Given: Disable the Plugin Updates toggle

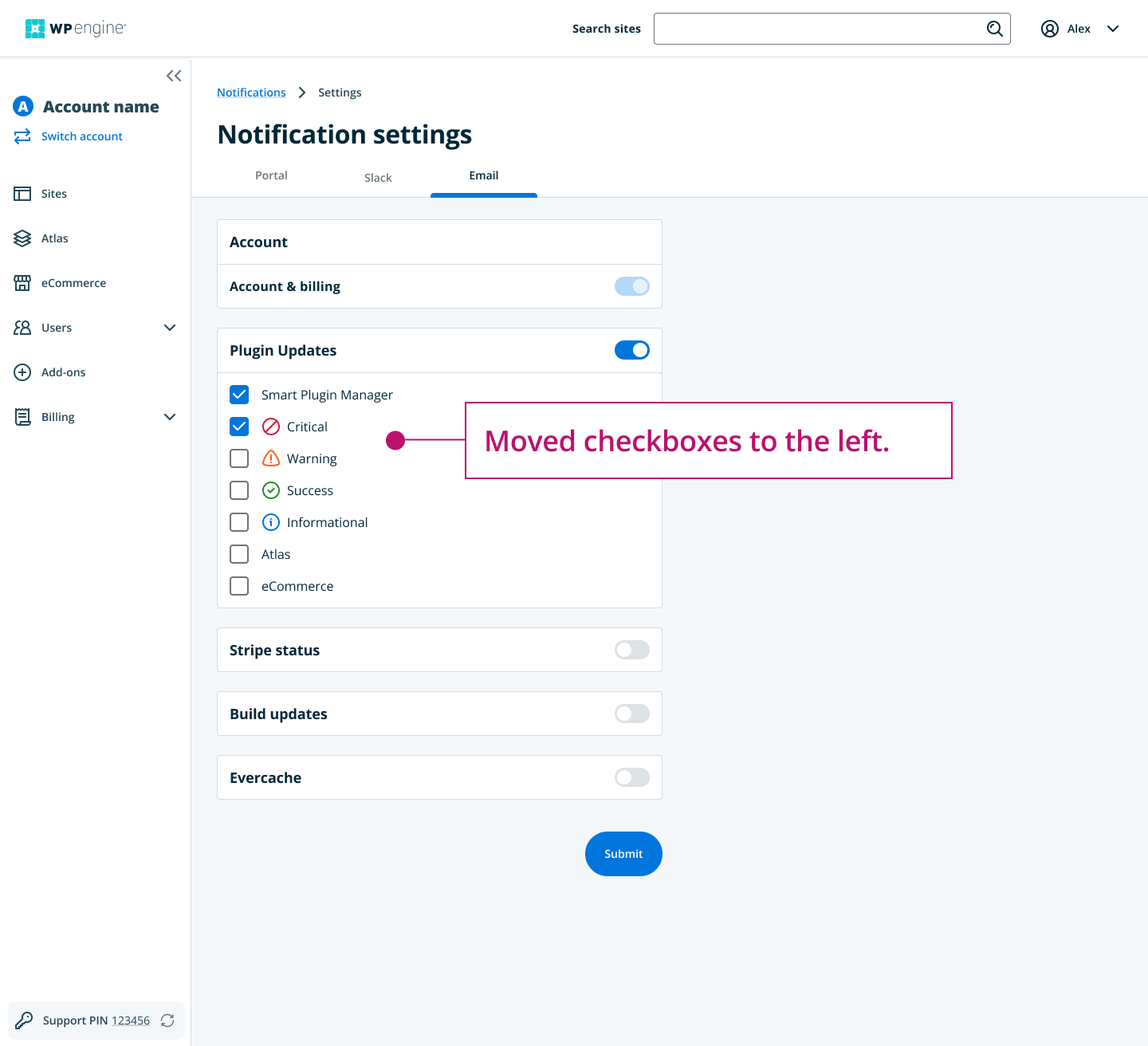Looking at the screenshot, I should tap(631, 350).
